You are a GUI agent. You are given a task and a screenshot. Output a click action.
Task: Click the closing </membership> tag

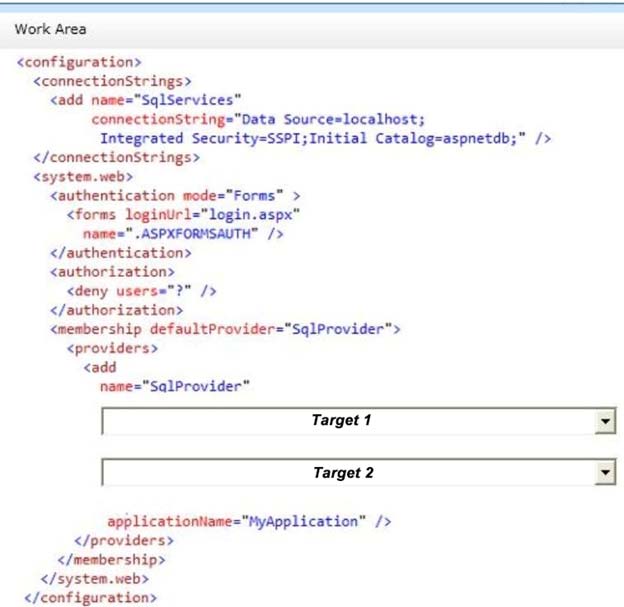point(111,560)
